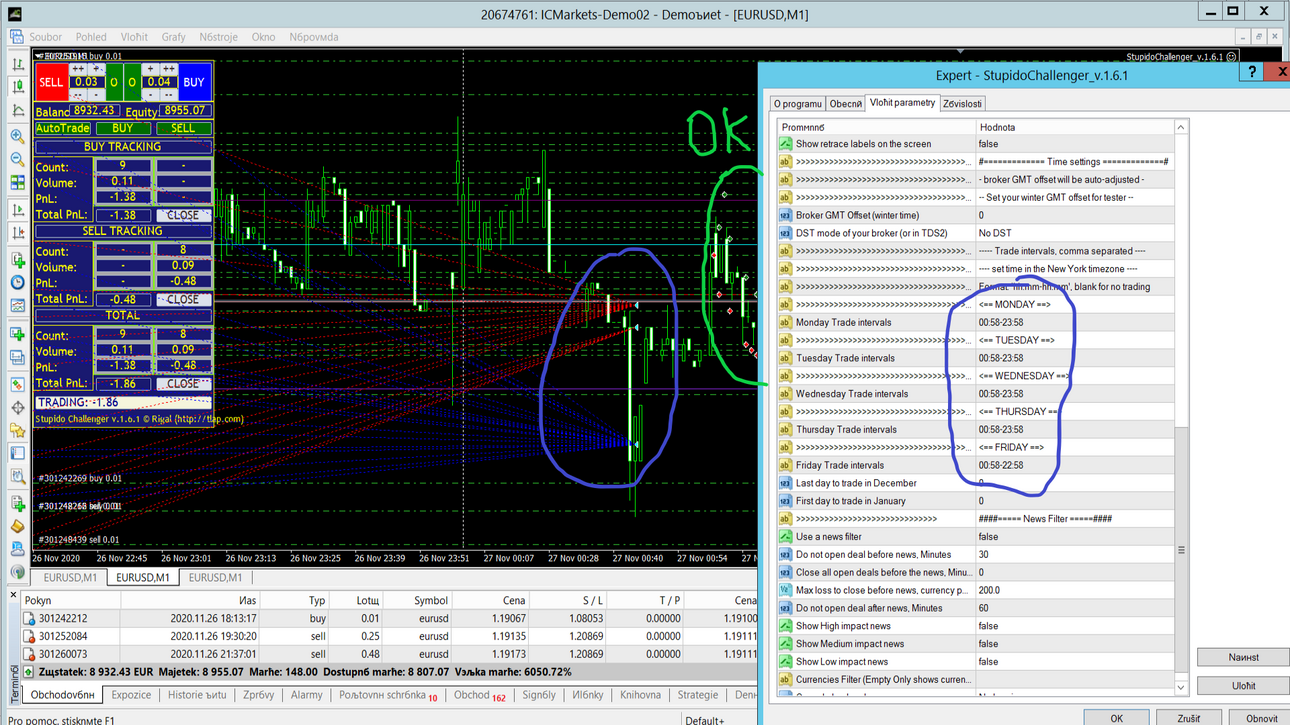The image size is (1290, 725).
Task: Click the MetaEditor yellow icon
Action: (x=17, y=525)
